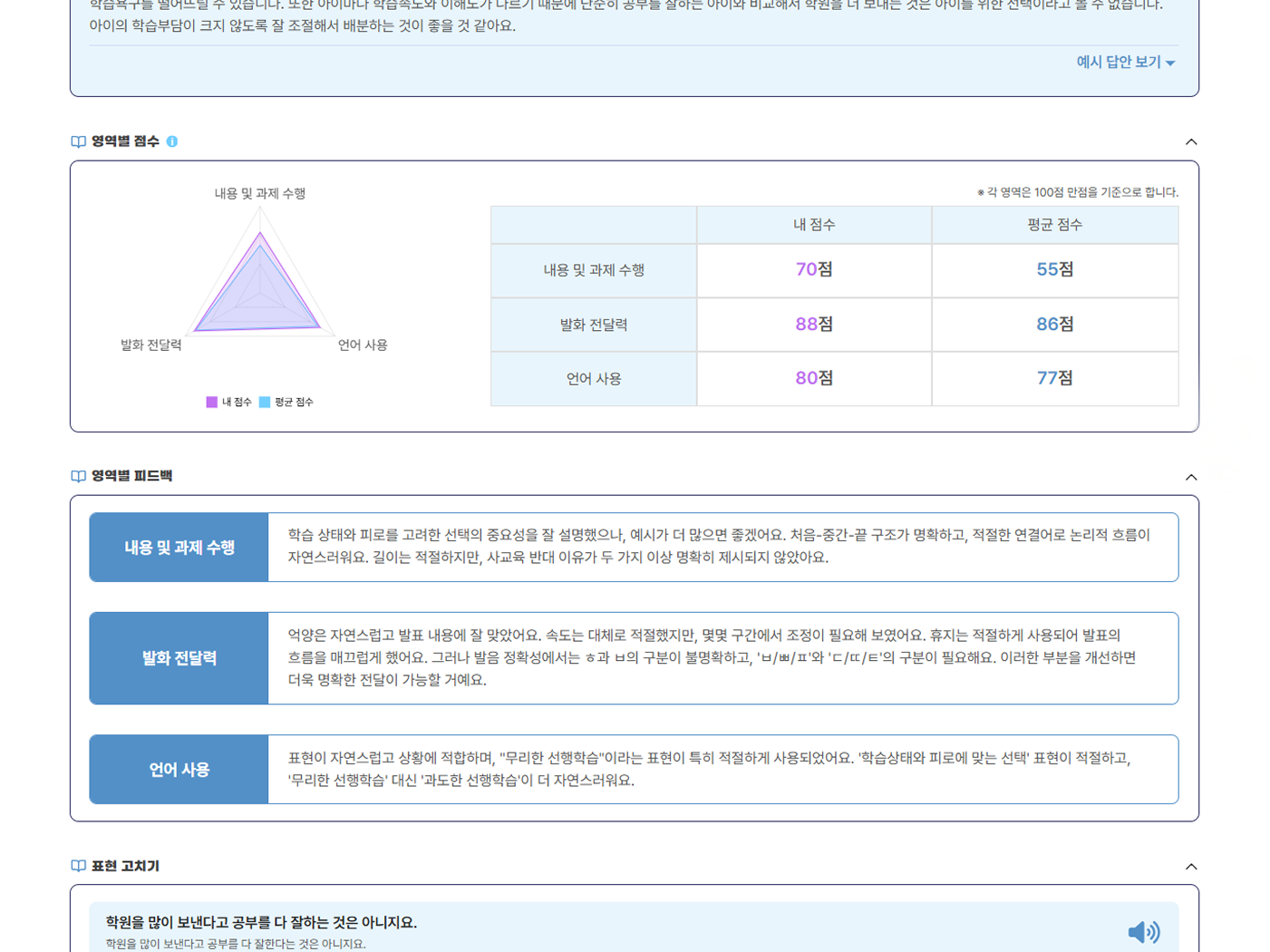Click the feedback text starting 학습 상태와 피로를

click(719, 546)
